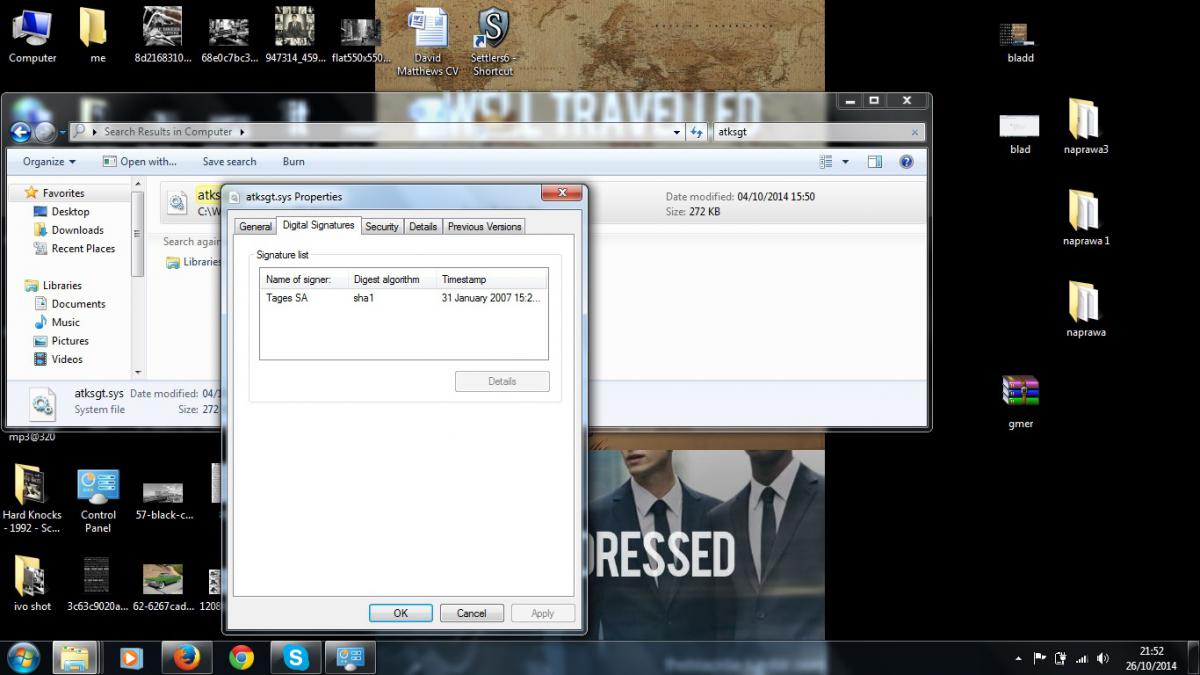Click the Apply button
This screenshot has width=1200, height=675.
[543, 613]
